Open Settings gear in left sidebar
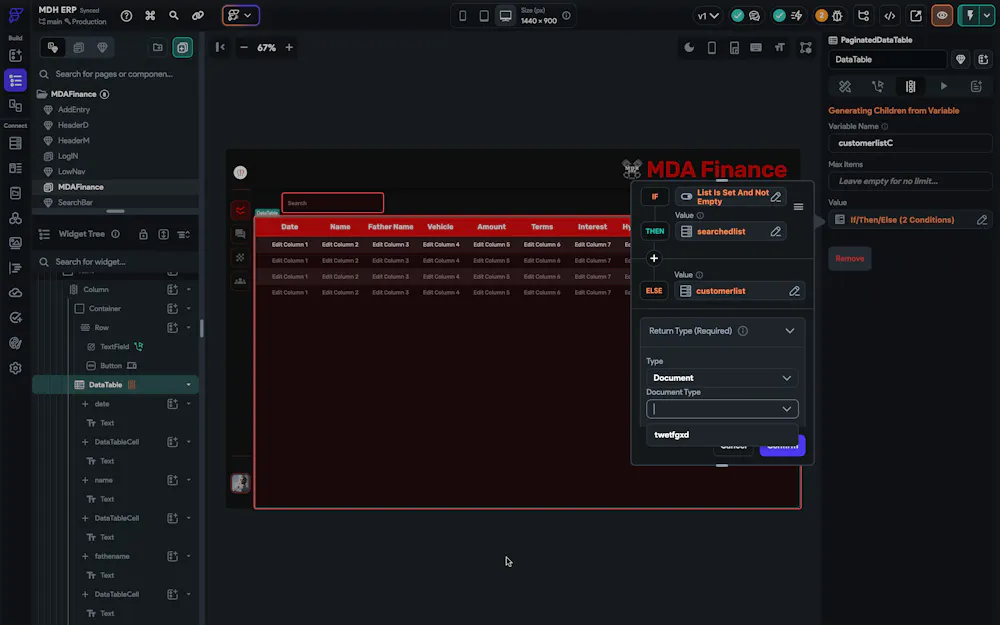Screen dimensions: 1000x625 [x=15, y=368]
